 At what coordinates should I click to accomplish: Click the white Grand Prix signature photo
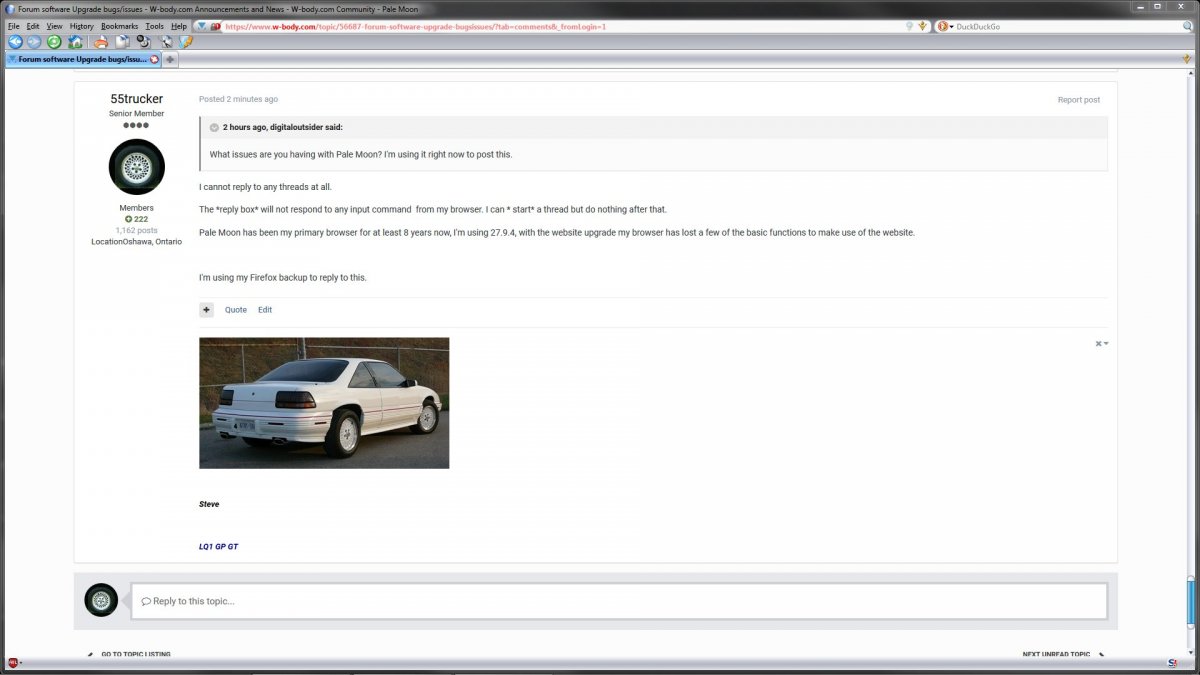click(x=324, y=403)
